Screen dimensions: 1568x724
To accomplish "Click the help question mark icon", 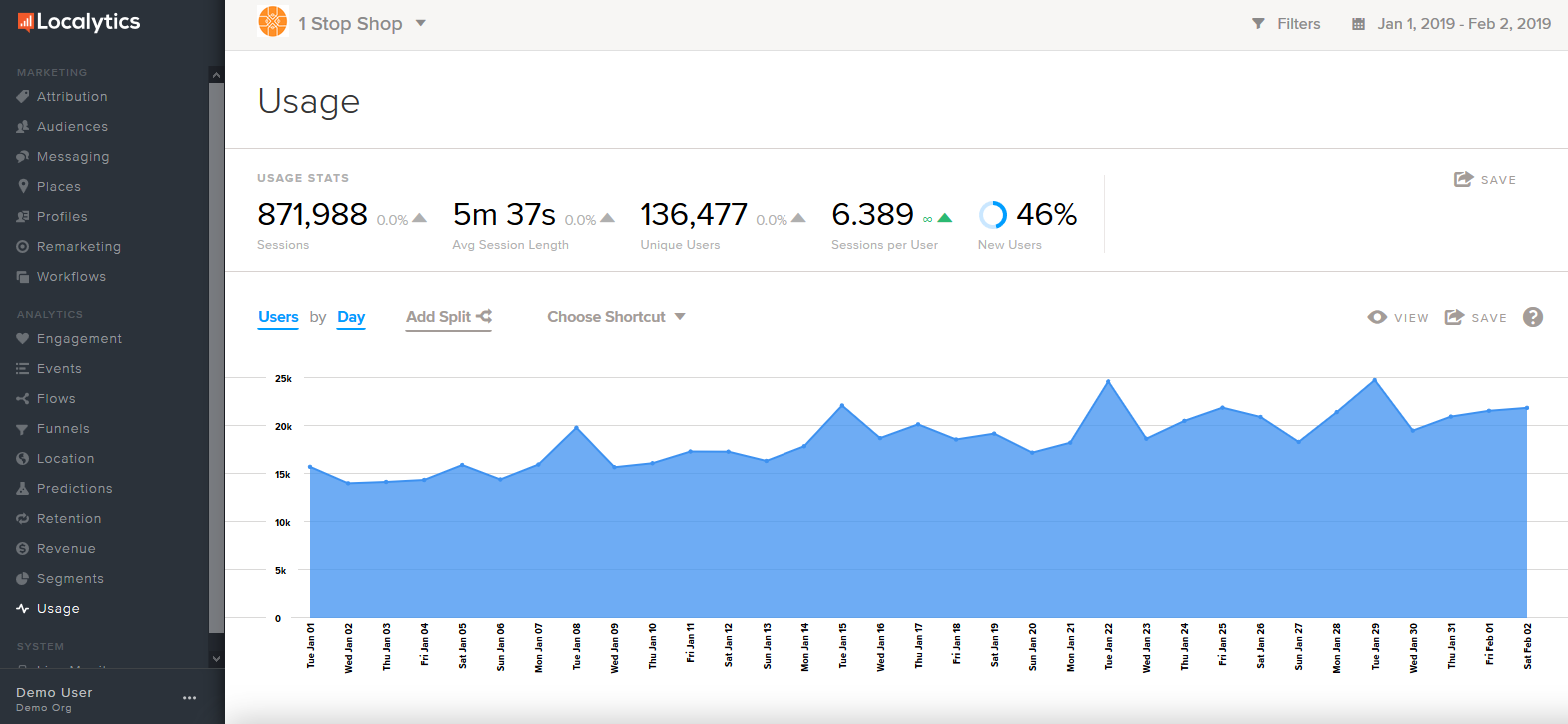I will [x=1532, y=317].
